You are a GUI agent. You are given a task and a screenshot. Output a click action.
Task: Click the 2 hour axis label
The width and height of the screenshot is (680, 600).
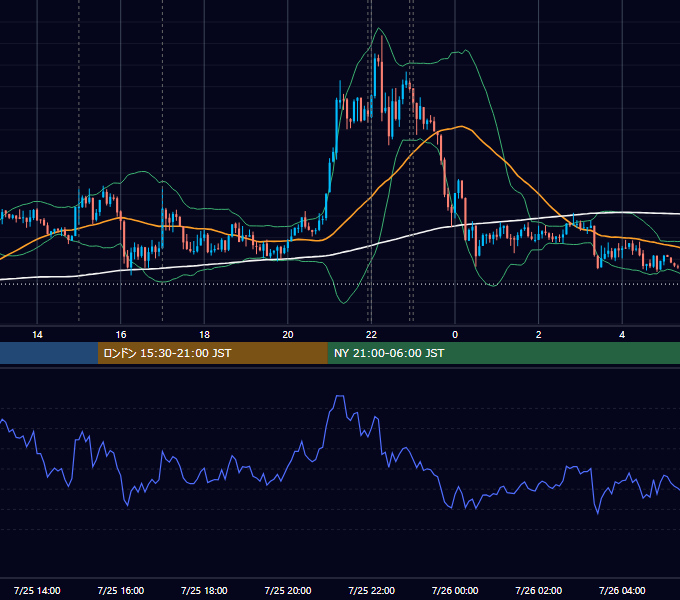[539, 335]
